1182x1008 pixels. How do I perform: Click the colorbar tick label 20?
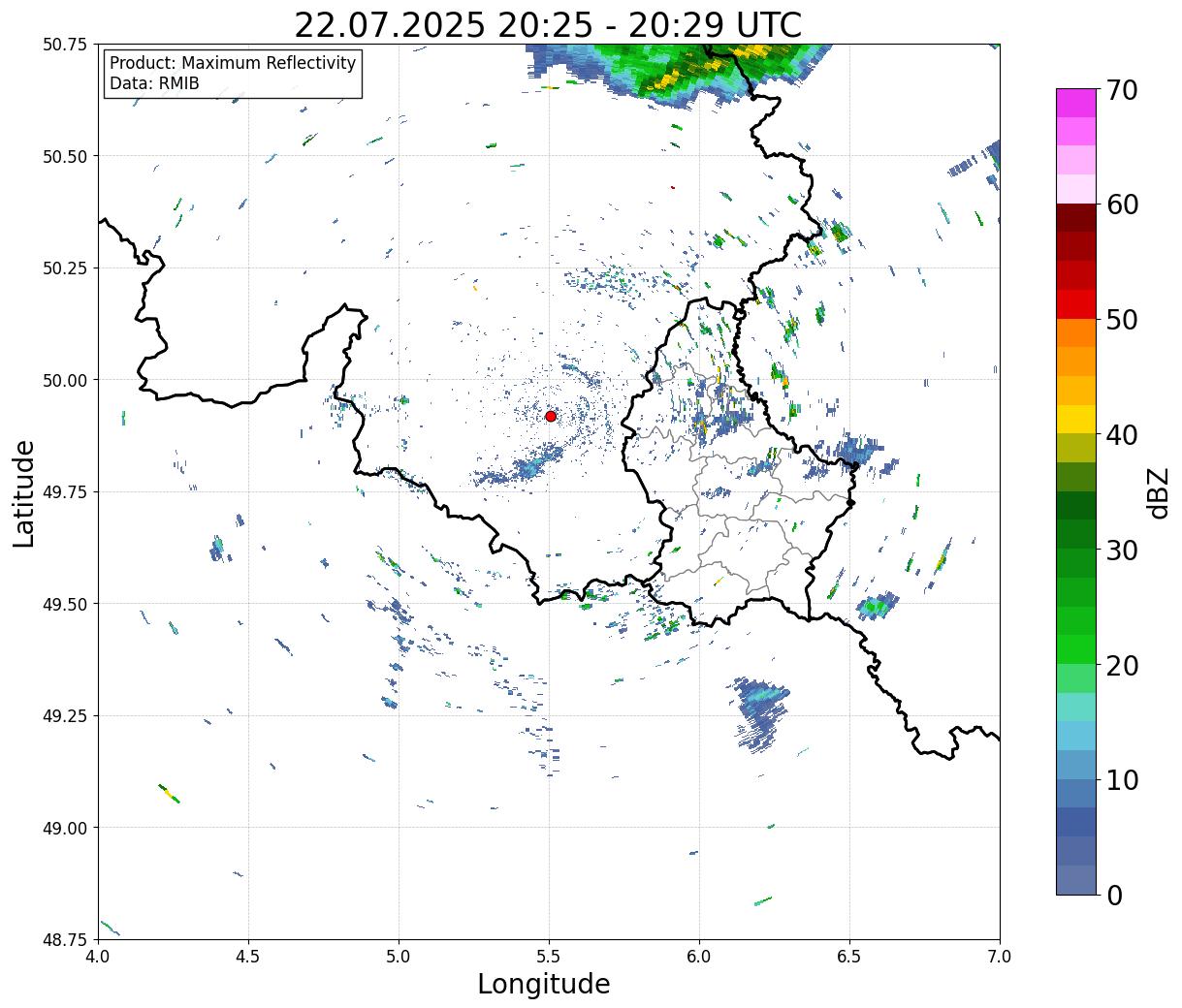(x=1121, y=665)
